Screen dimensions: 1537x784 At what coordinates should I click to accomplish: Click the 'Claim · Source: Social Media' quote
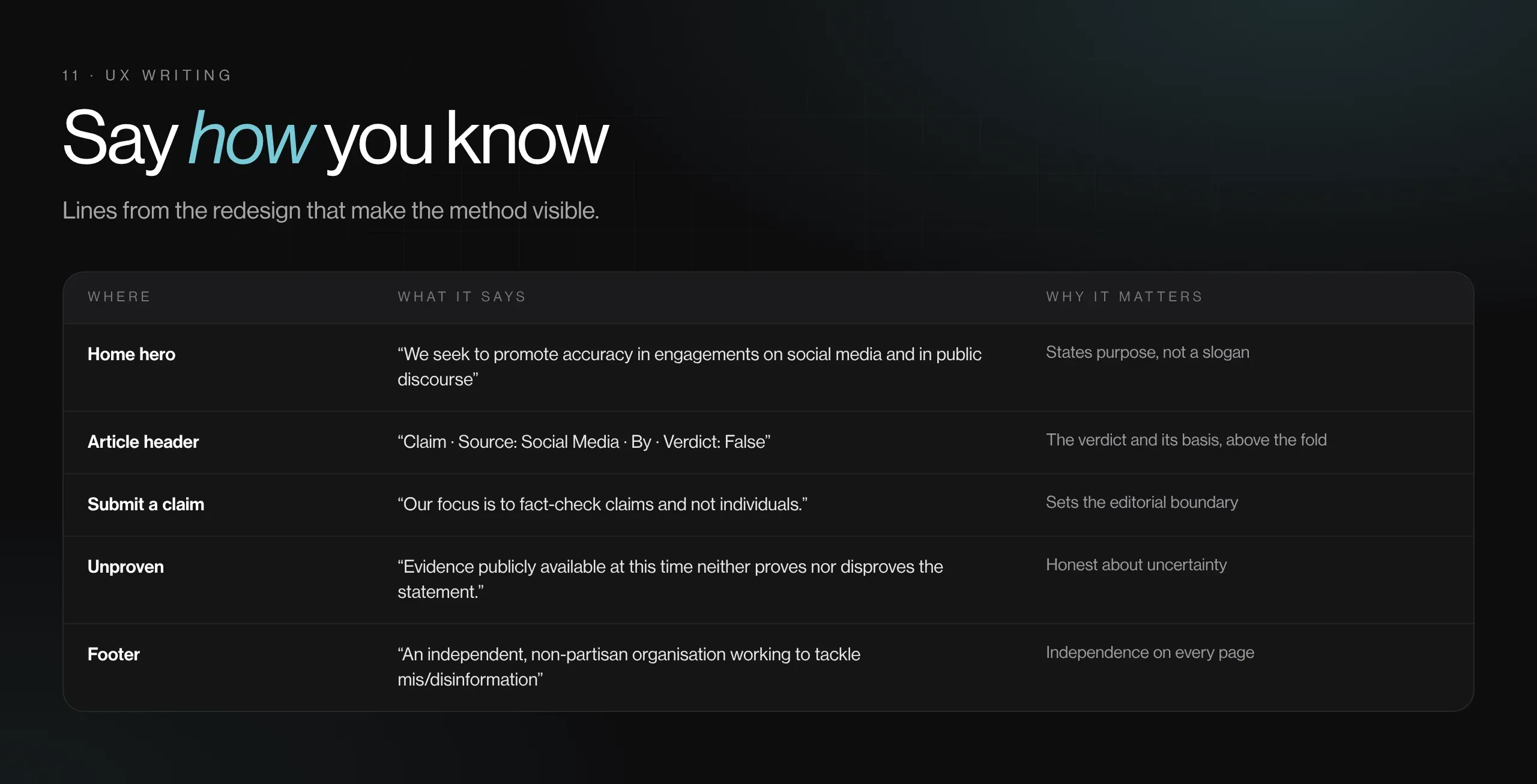584,442
